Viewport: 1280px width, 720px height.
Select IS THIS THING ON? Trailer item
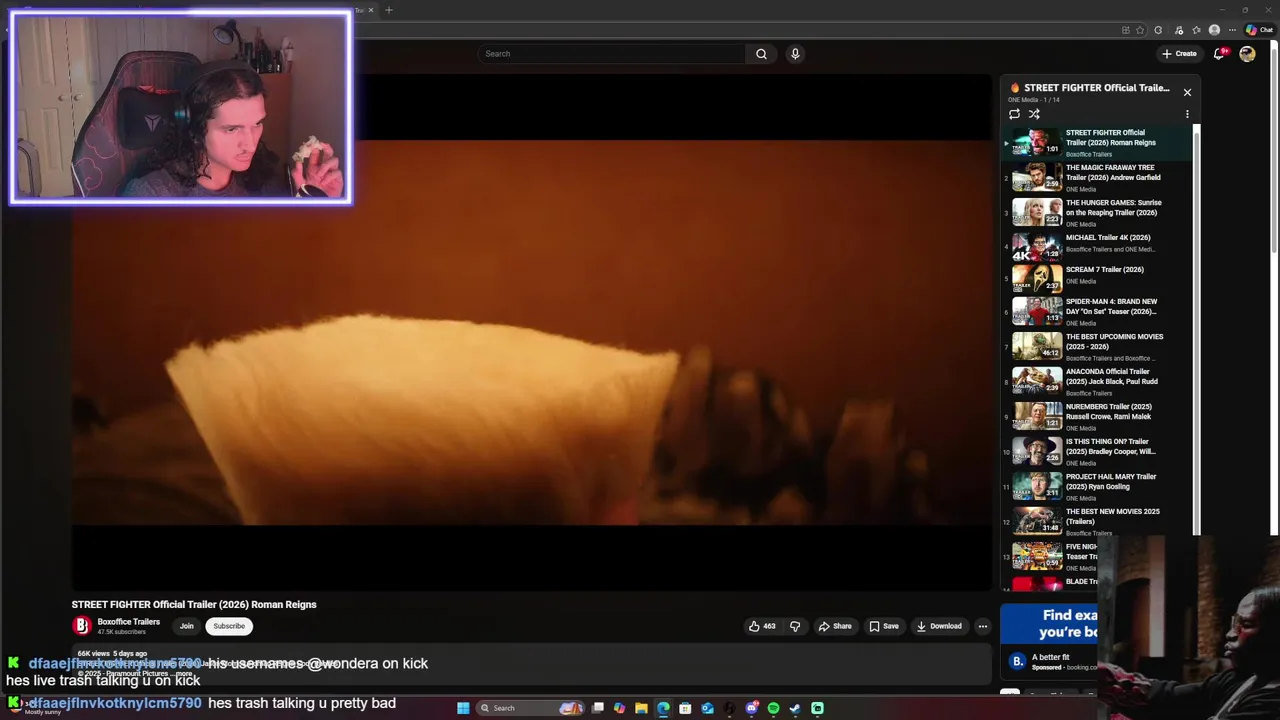click(x=1099, y=452)
